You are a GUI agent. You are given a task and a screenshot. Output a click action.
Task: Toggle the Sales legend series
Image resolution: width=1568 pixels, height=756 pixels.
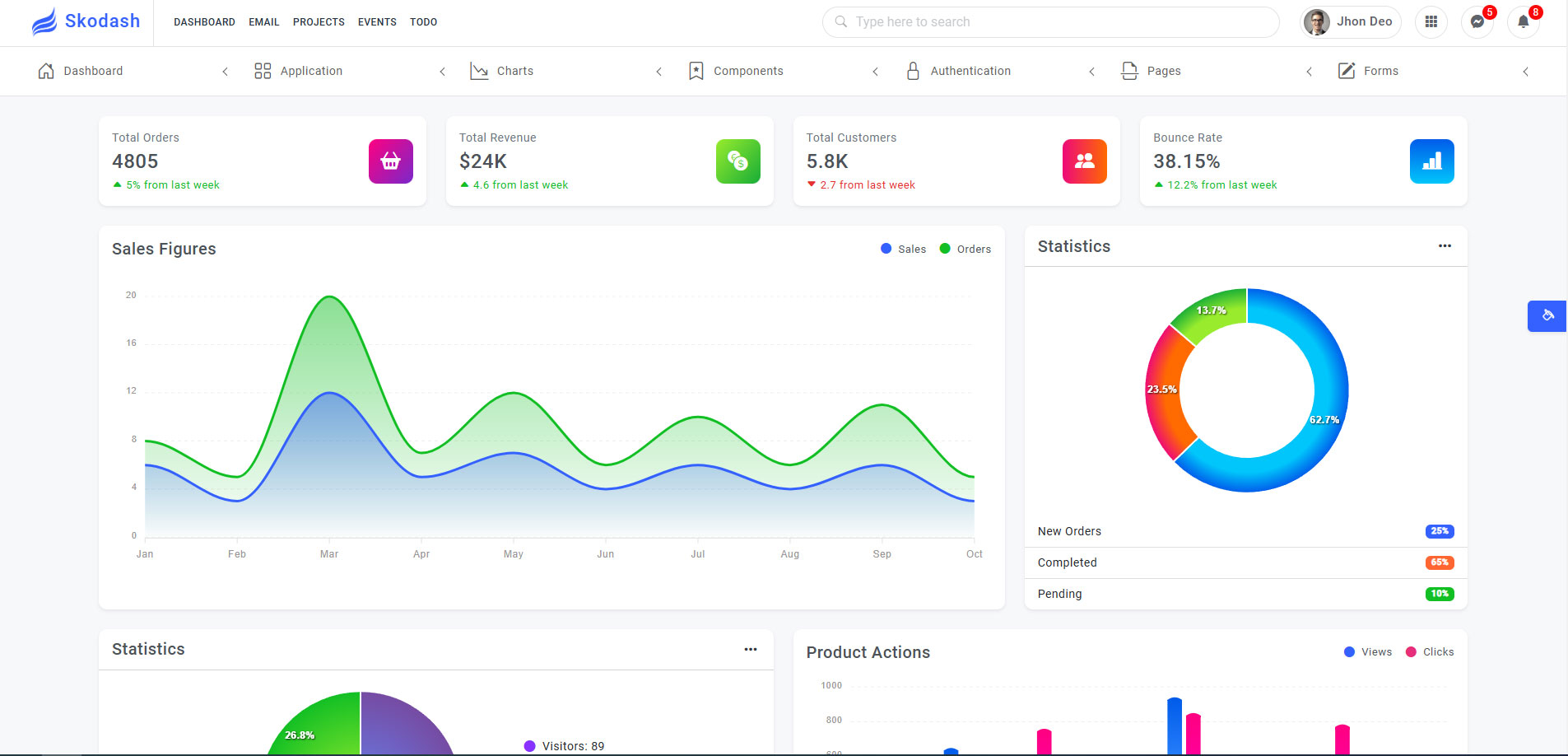pos(903,249)
